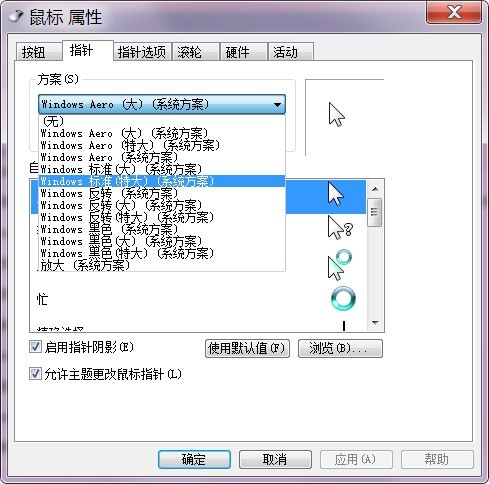The width and height of the screenshot is (489, 484).
Task: Select Windows 反转 (大) (系统方案)
Action: (x=162, y=205)
